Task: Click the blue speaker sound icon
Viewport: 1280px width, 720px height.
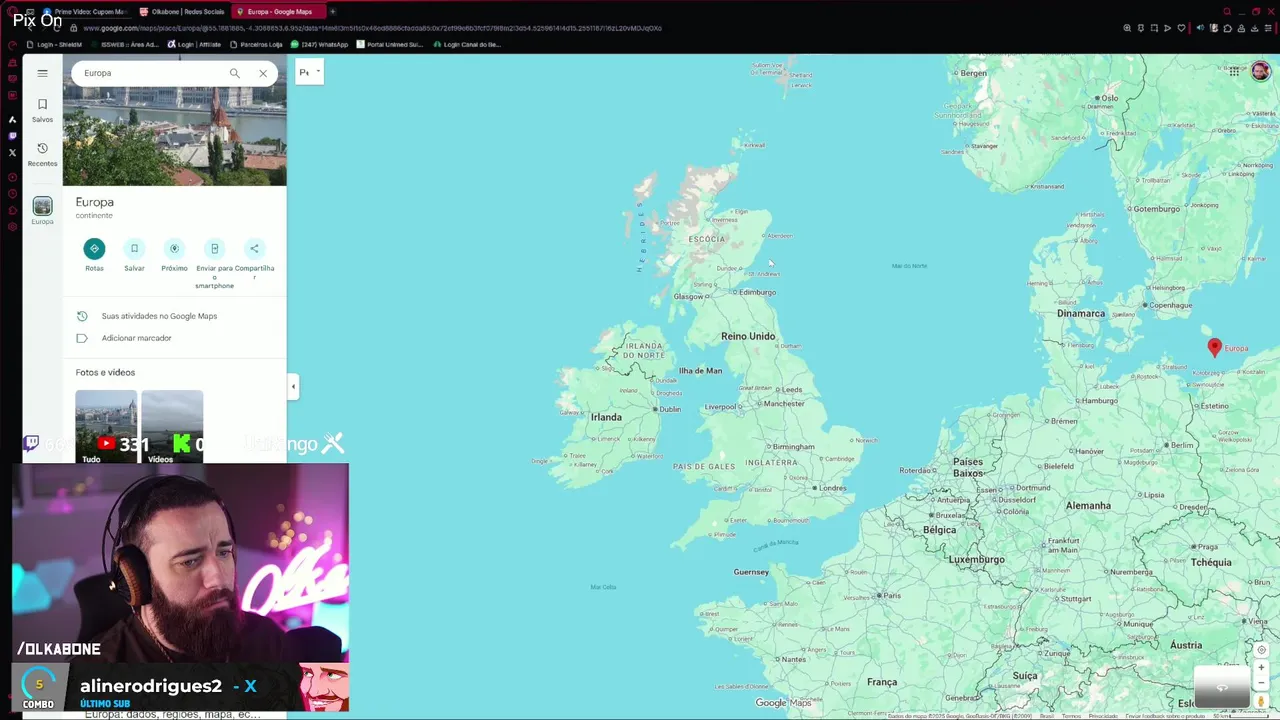Action: [x=1200, y=28]
